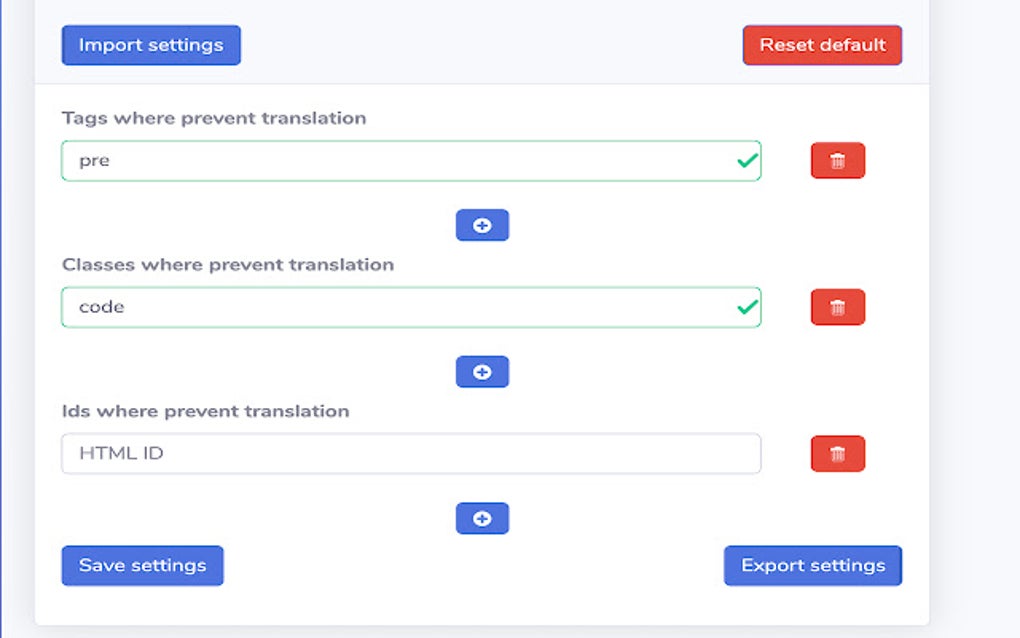Delete the HTML ID entry
This screenshot has height=638, width=1020.
coord(837,454)
